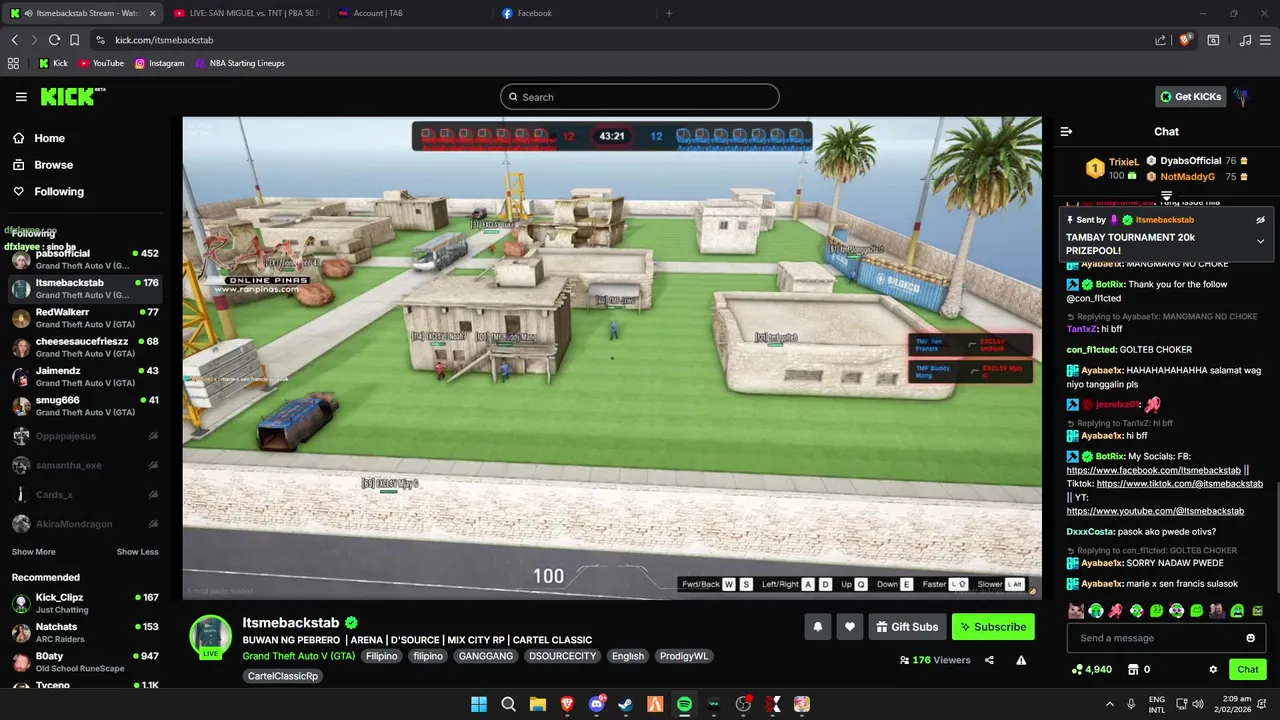Select the GANGGANG tag
Image resolution: width=1280 pixels, height=720 pixels.
485,656
